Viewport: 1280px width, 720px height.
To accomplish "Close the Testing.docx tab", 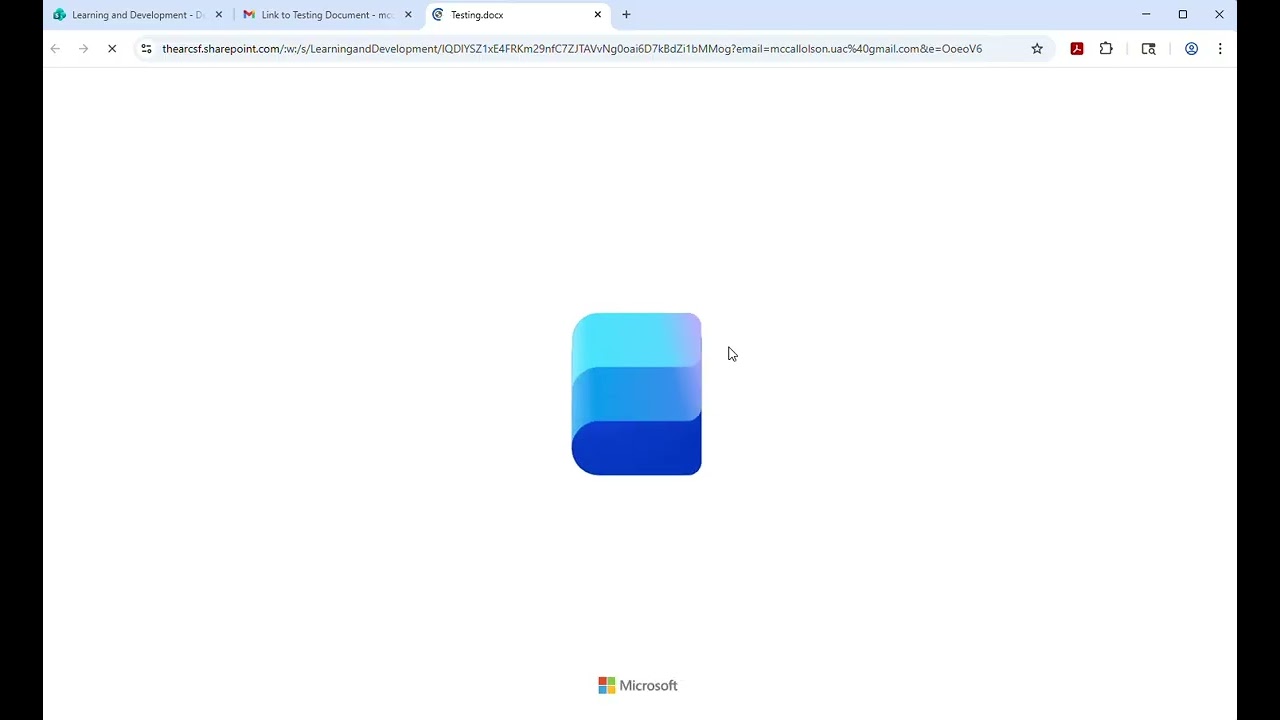I will point(598,15).
